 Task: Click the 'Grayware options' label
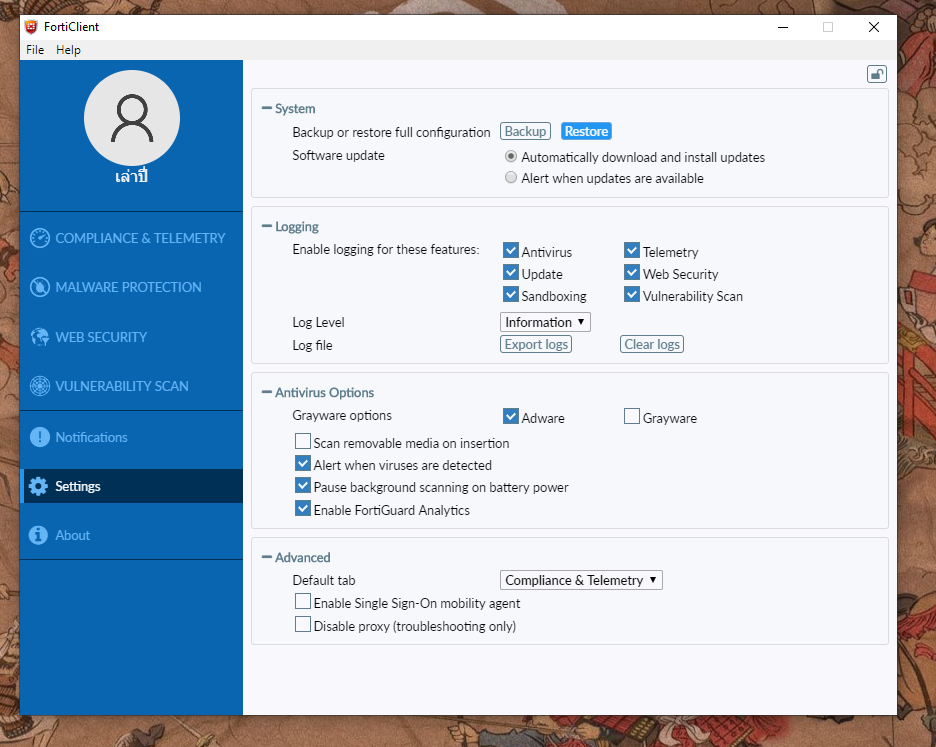tap(342, 416)
